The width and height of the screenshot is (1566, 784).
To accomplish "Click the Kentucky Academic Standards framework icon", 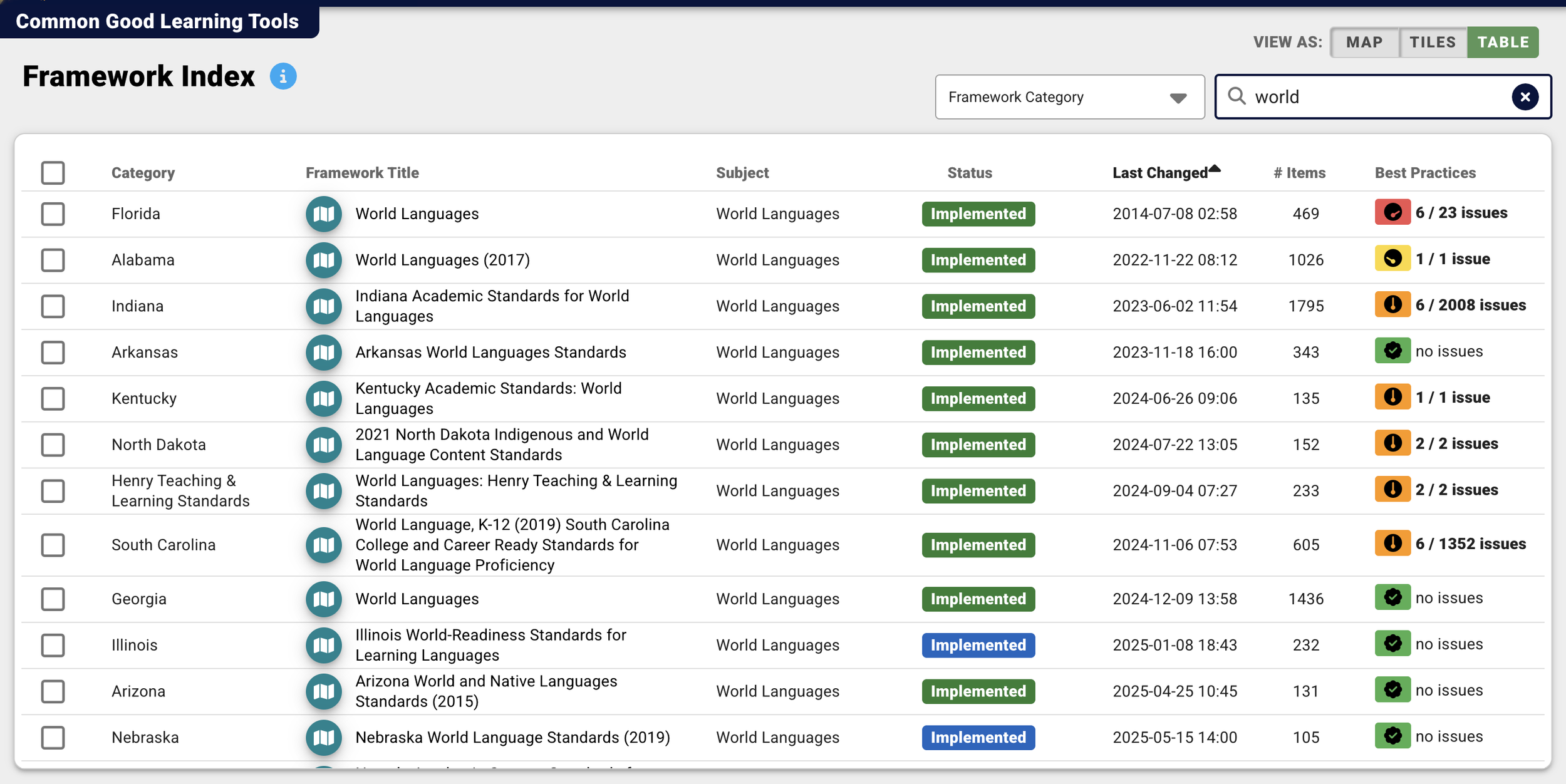I will point(324,399).
